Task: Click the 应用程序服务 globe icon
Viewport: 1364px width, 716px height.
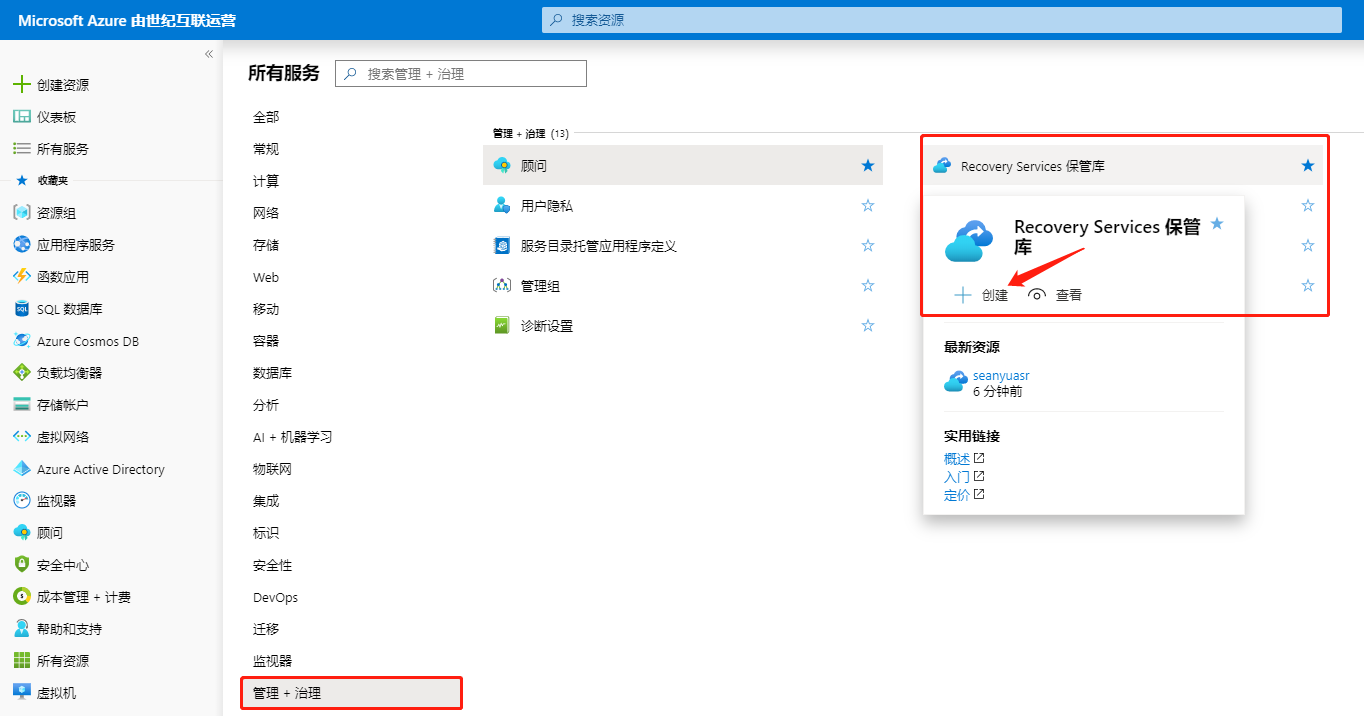Action: click(x=22, y=244)
